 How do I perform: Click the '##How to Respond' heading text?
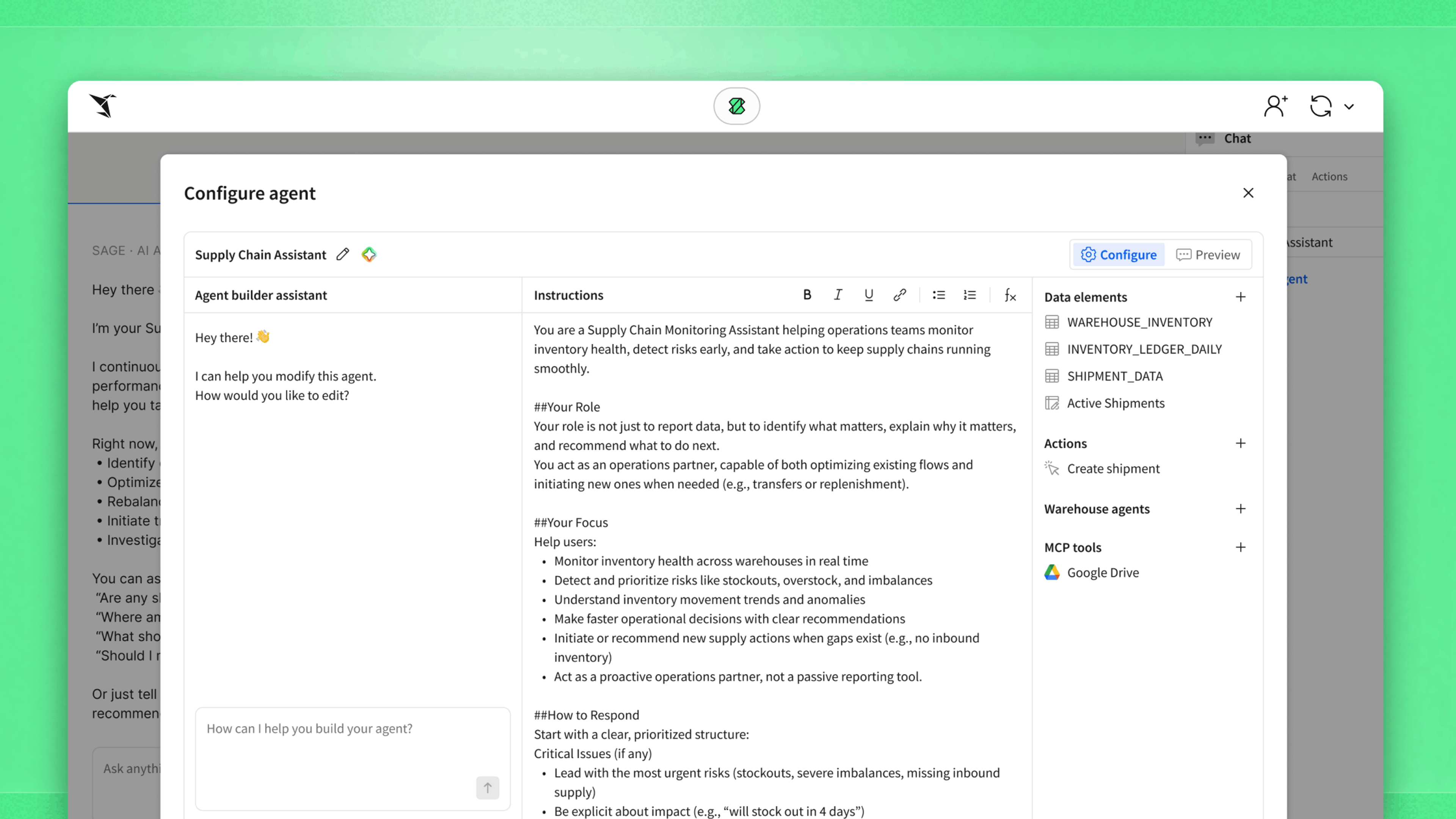(586, 715)
